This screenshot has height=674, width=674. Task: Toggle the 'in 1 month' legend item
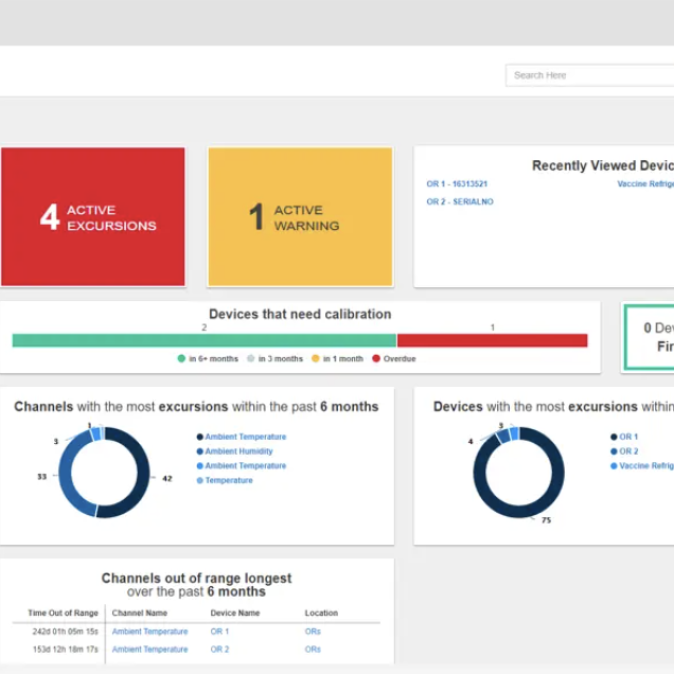337,358
